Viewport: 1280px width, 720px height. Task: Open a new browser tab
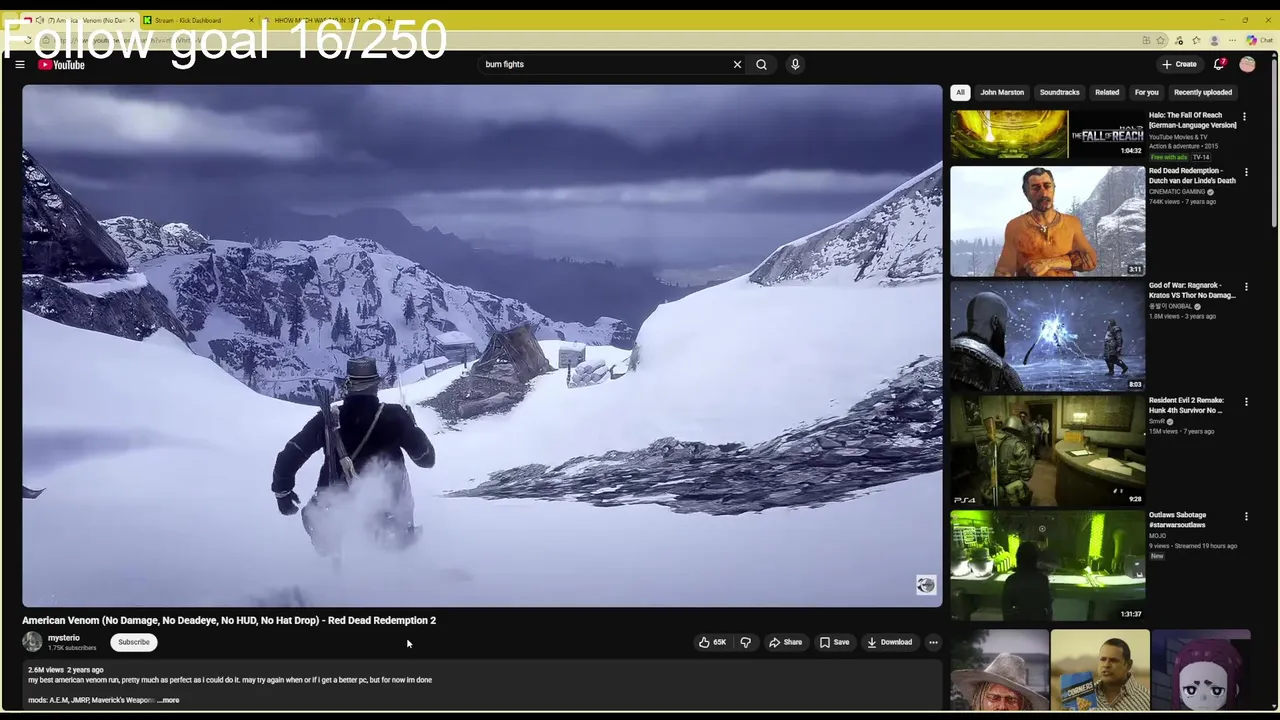point(388,20)
